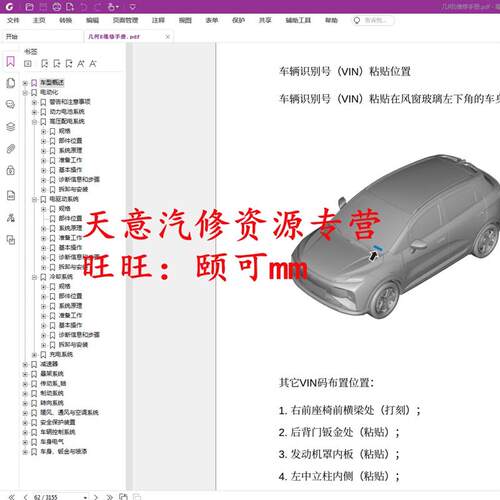The image size is (500, 500).
Task: Increase bookmark font size
Action: pyautogui.click(x=81, y=63)
